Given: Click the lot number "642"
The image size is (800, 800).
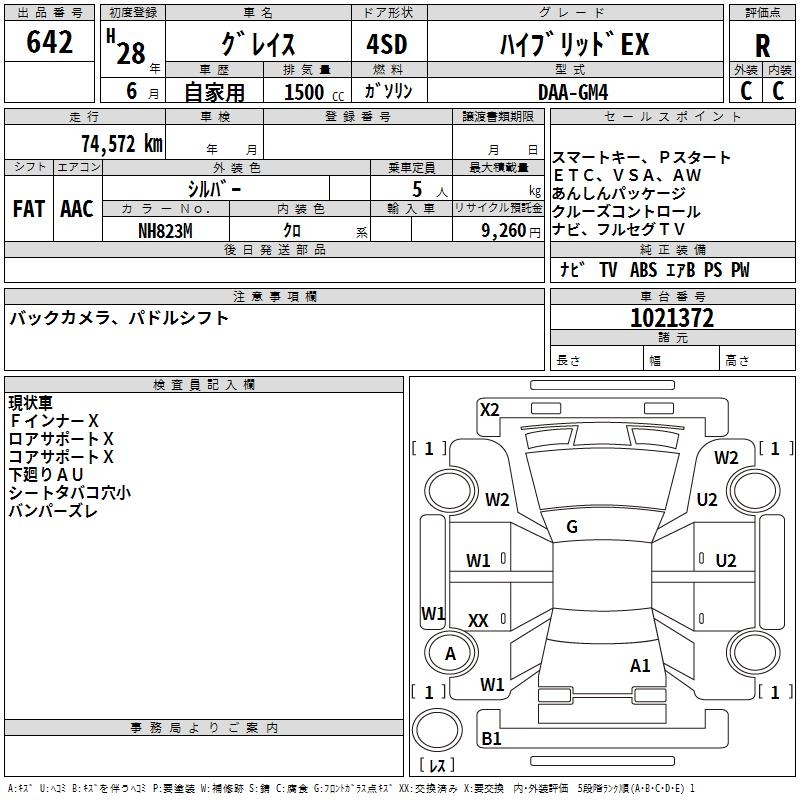Looking at the screenshot, I should pyautogui.click(x=50, y=42).
